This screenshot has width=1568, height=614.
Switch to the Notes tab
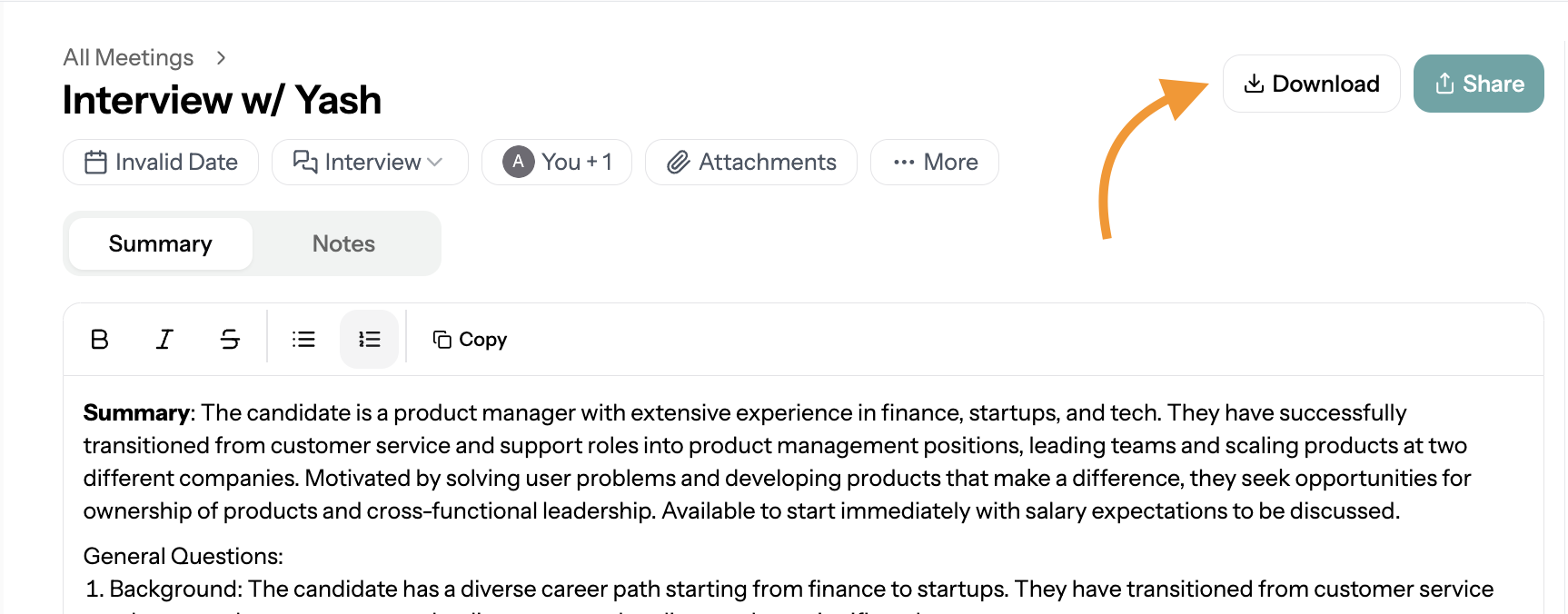pos(343,243)
